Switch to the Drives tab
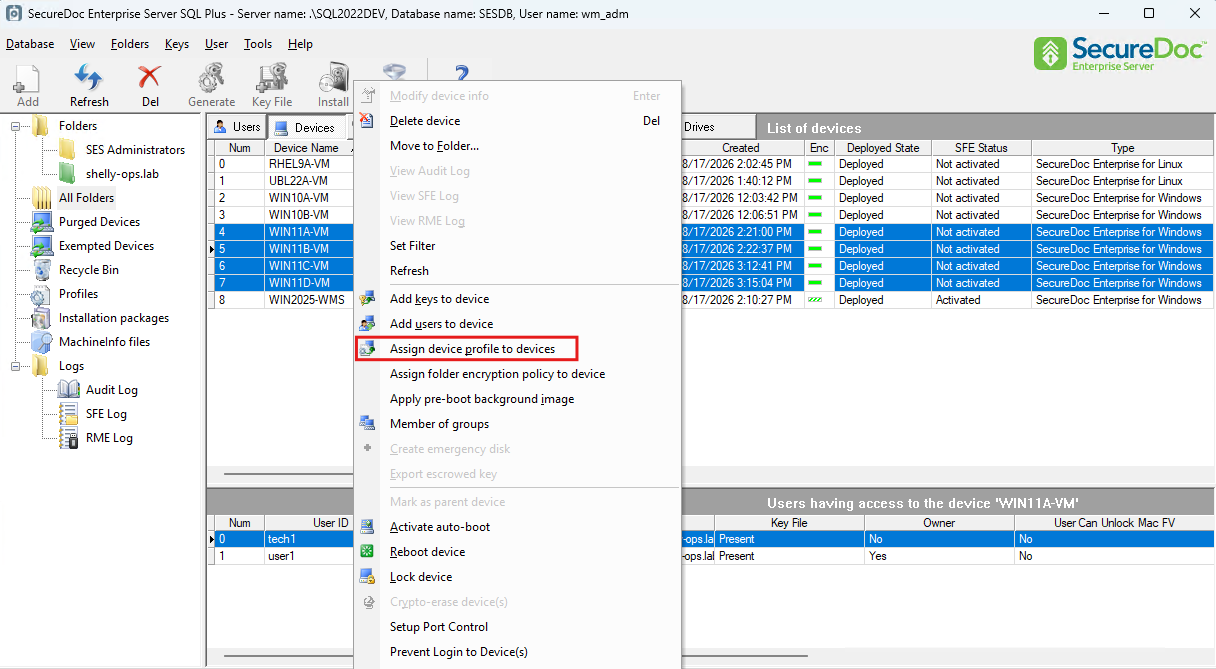This screenshot has height=669, width=1216. point(716,127)
